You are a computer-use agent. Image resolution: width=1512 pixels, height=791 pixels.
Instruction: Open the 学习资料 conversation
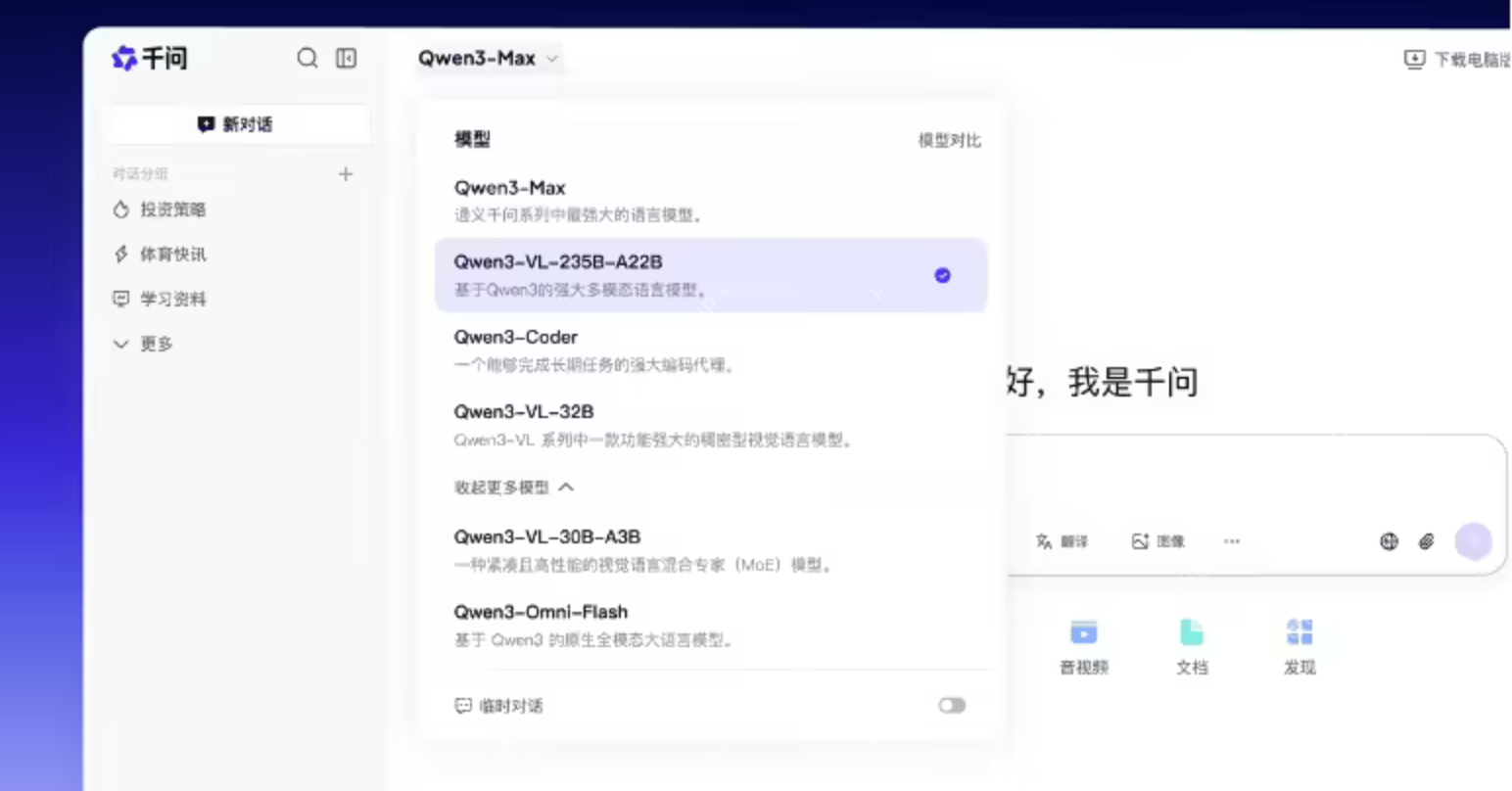[174, 299]
